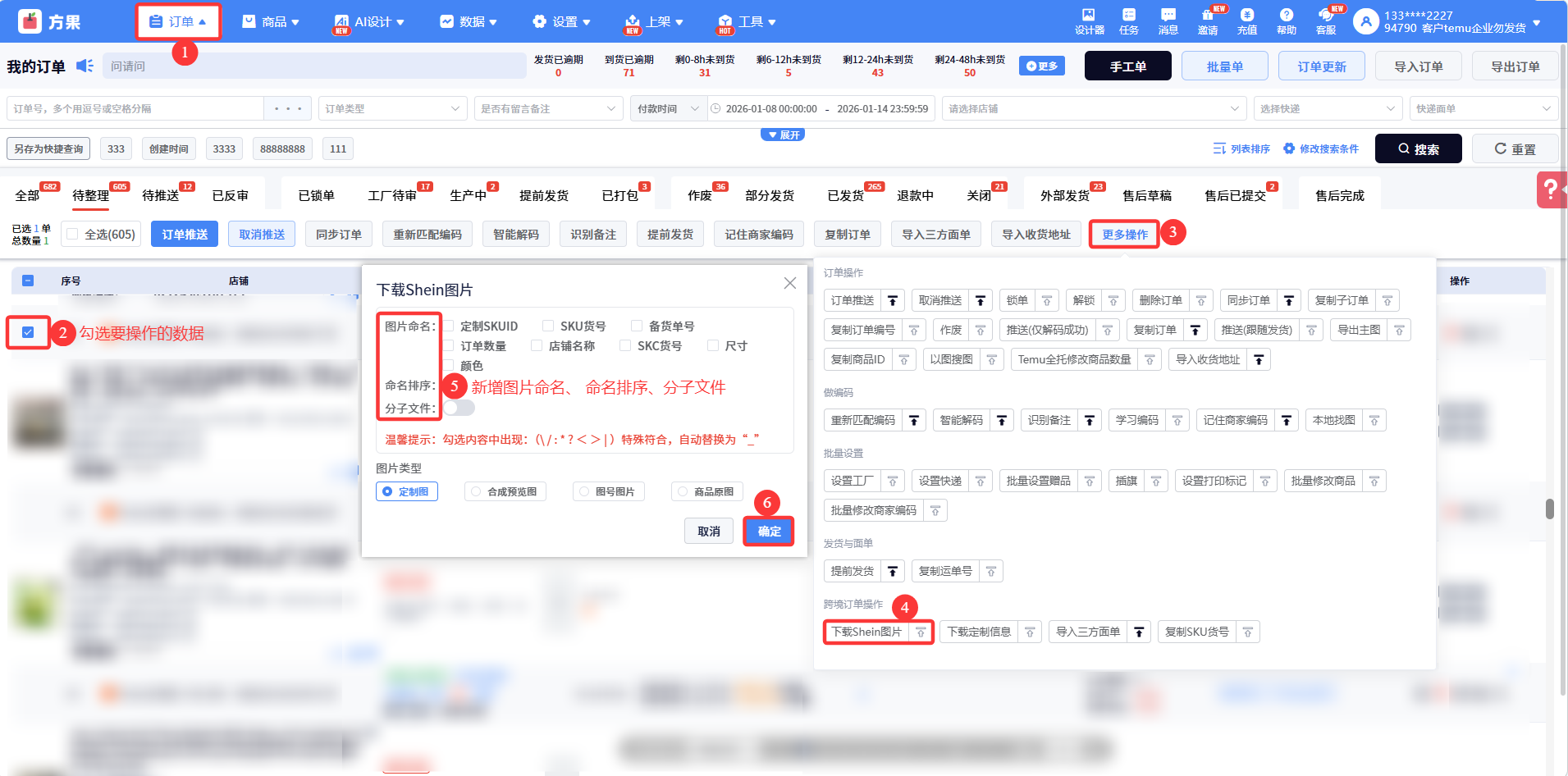Open the 列表排序 link
The width and height of the screenshot is (1568, 776).
(1241, 148)
